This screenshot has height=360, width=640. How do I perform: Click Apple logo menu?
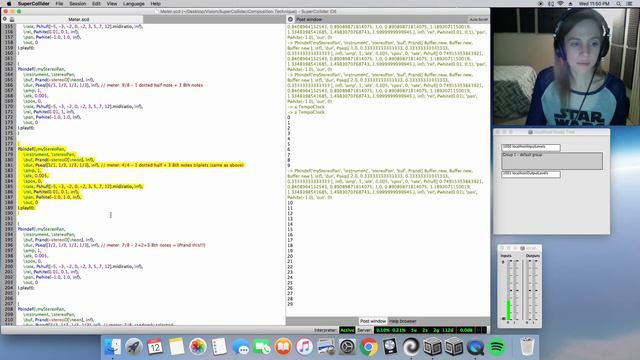pos(9,4)
